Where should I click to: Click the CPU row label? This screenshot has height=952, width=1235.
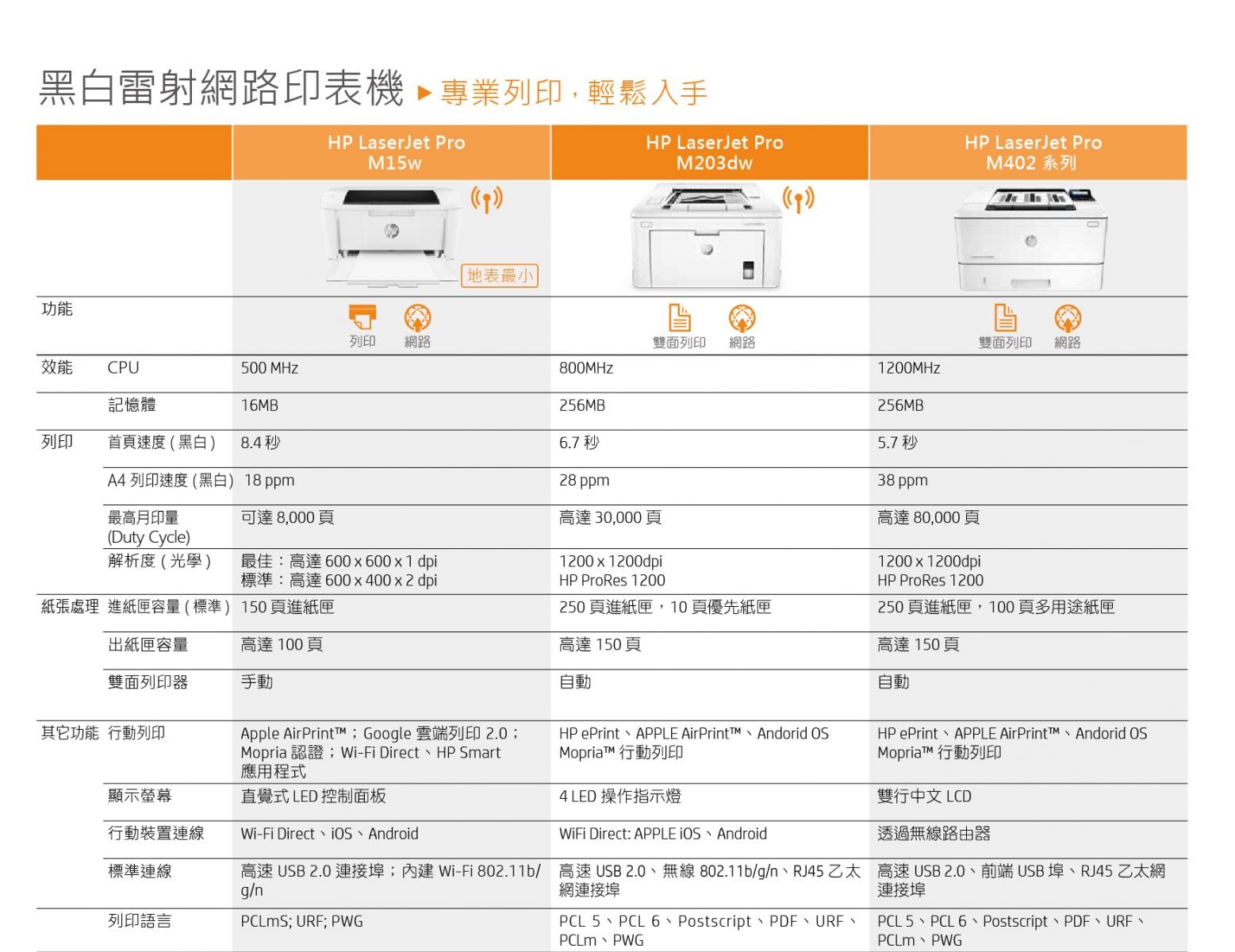123,367
